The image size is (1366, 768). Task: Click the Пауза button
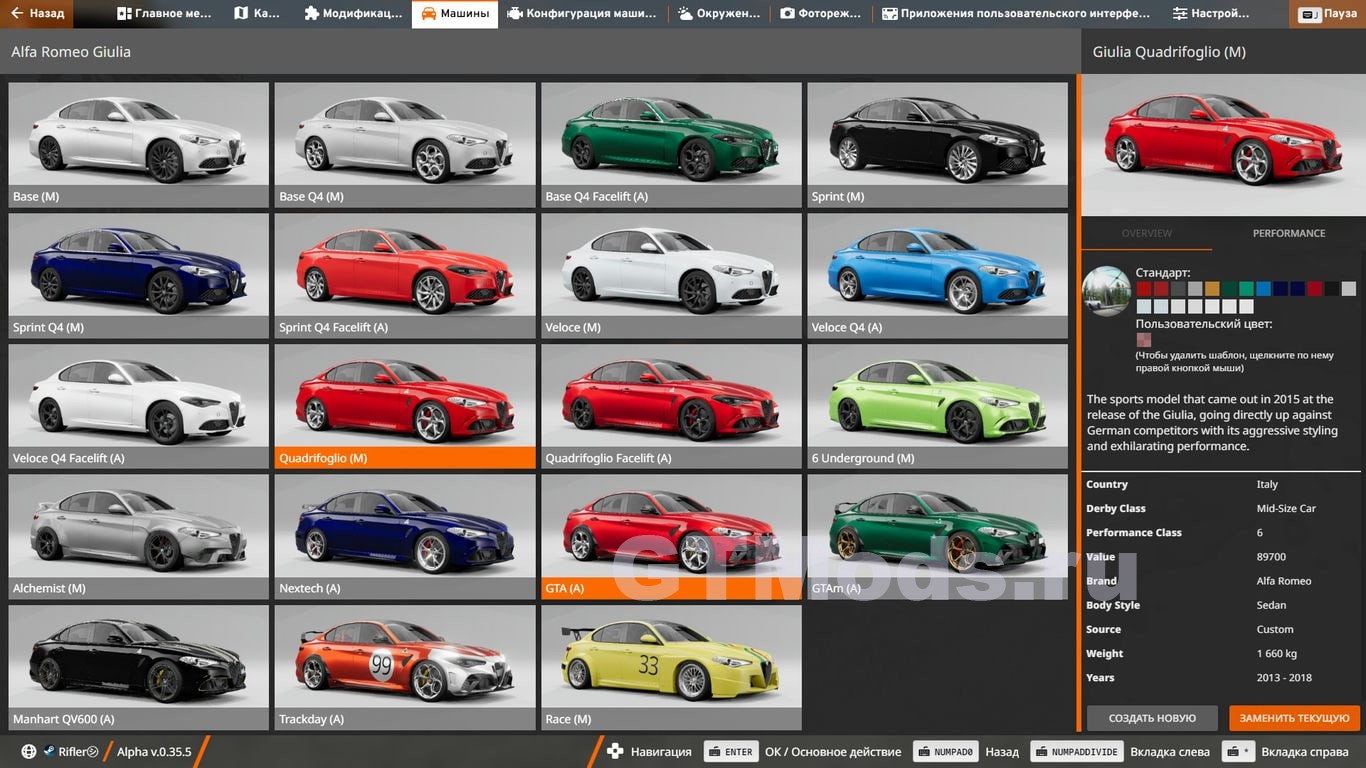[1329, 14]
